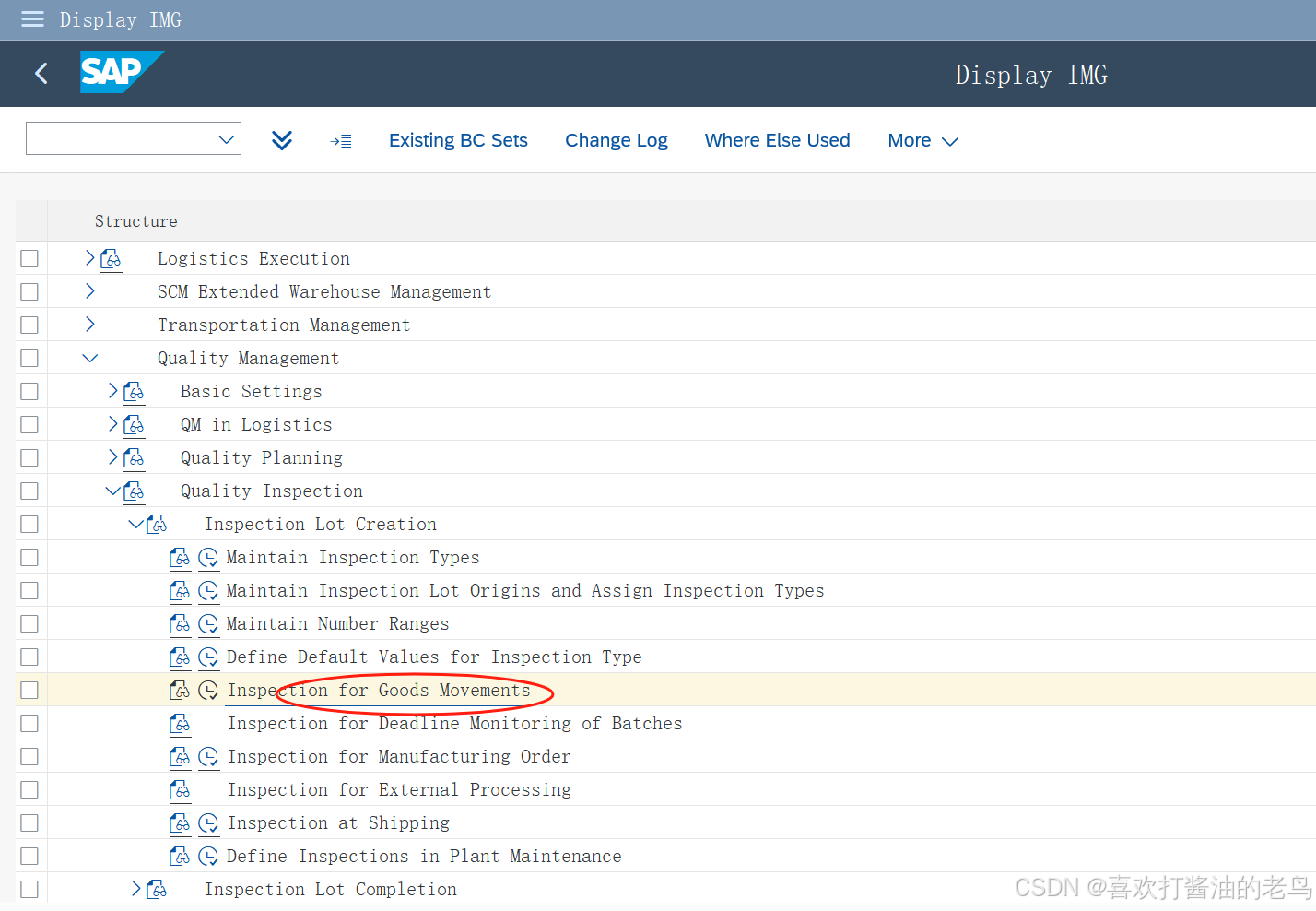The image size is (1316, 911).
Task: Tick checkbox for Quality Inspection row
Action: tap(29, 491)
